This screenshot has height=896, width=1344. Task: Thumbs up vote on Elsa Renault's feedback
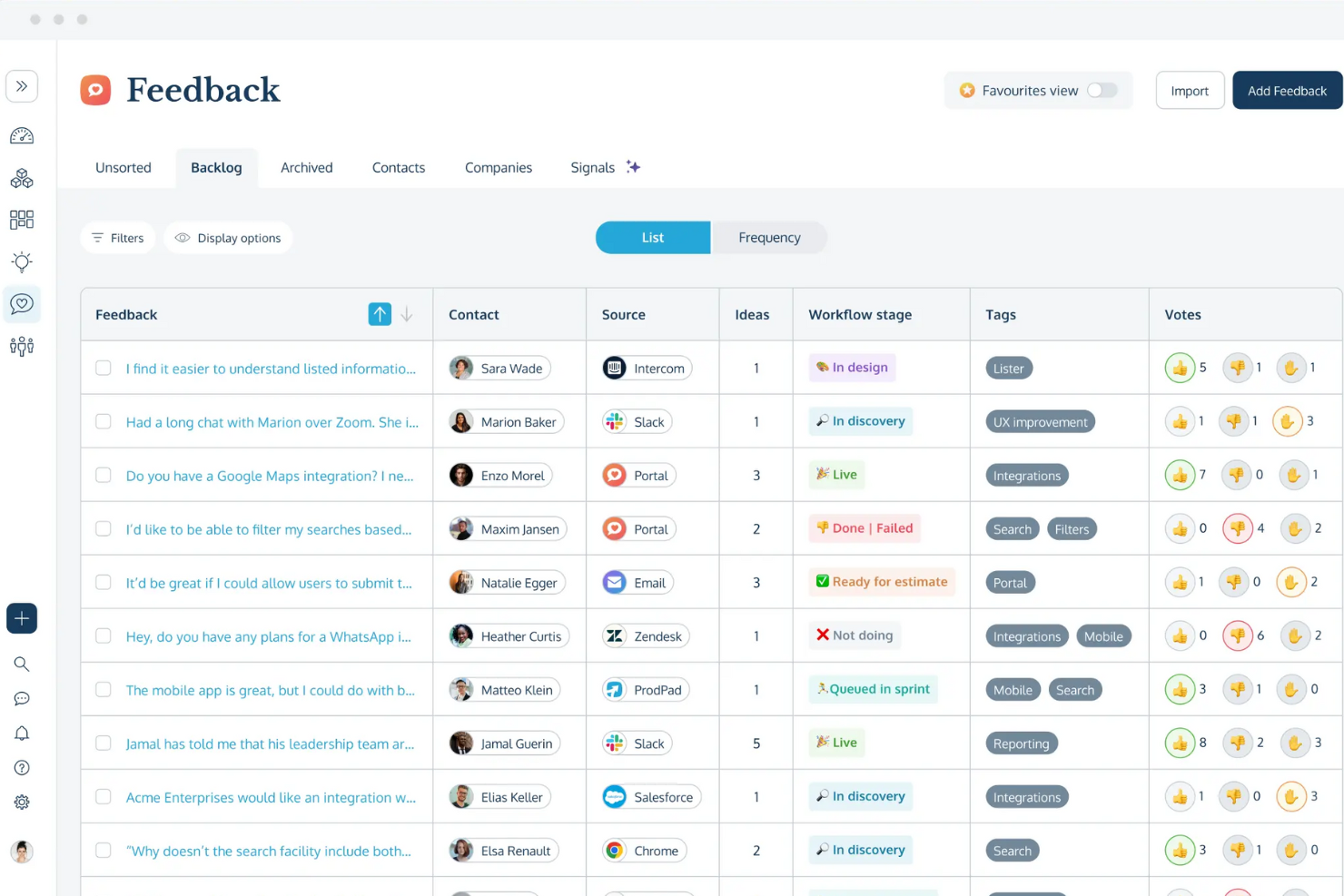[1180, 851]
